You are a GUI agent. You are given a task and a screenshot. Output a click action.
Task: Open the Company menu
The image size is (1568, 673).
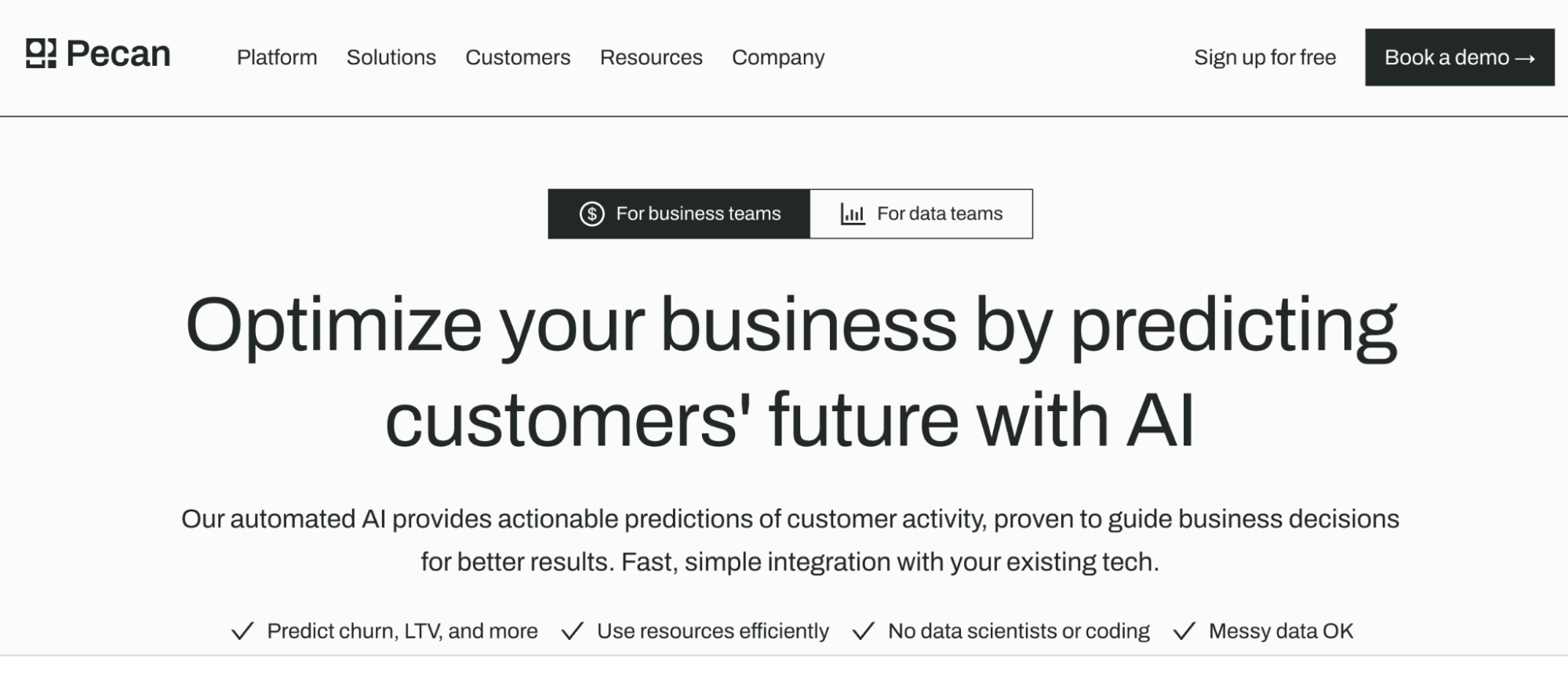[x=778, y=57]
